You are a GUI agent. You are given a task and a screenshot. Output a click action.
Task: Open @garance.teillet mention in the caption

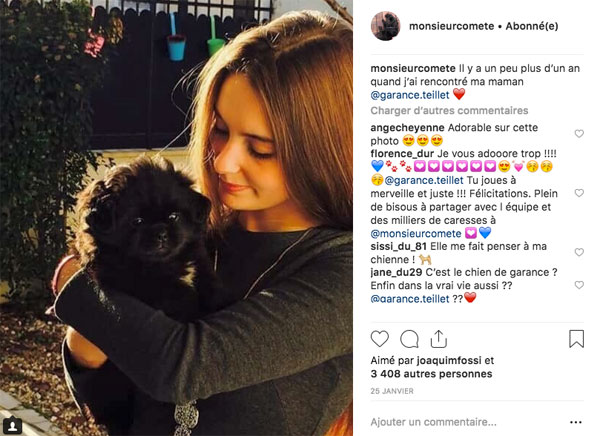410,95
